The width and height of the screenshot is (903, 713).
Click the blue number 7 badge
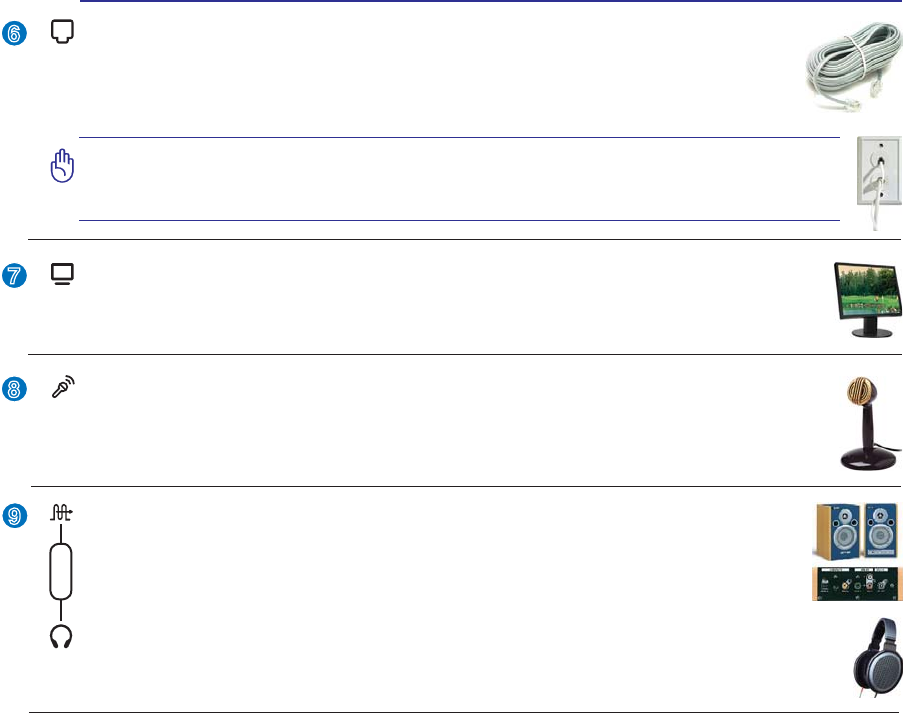tap(14, 275)
